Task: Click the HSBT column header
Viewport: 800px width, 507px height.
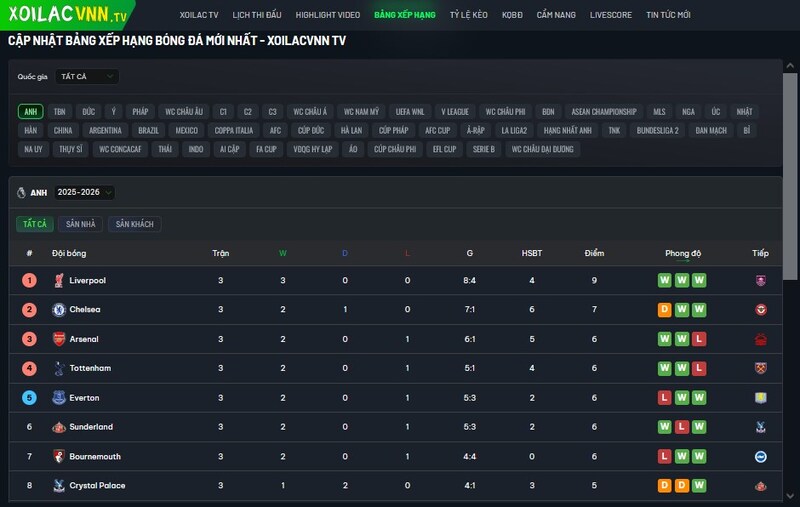Action: [532, 254]
